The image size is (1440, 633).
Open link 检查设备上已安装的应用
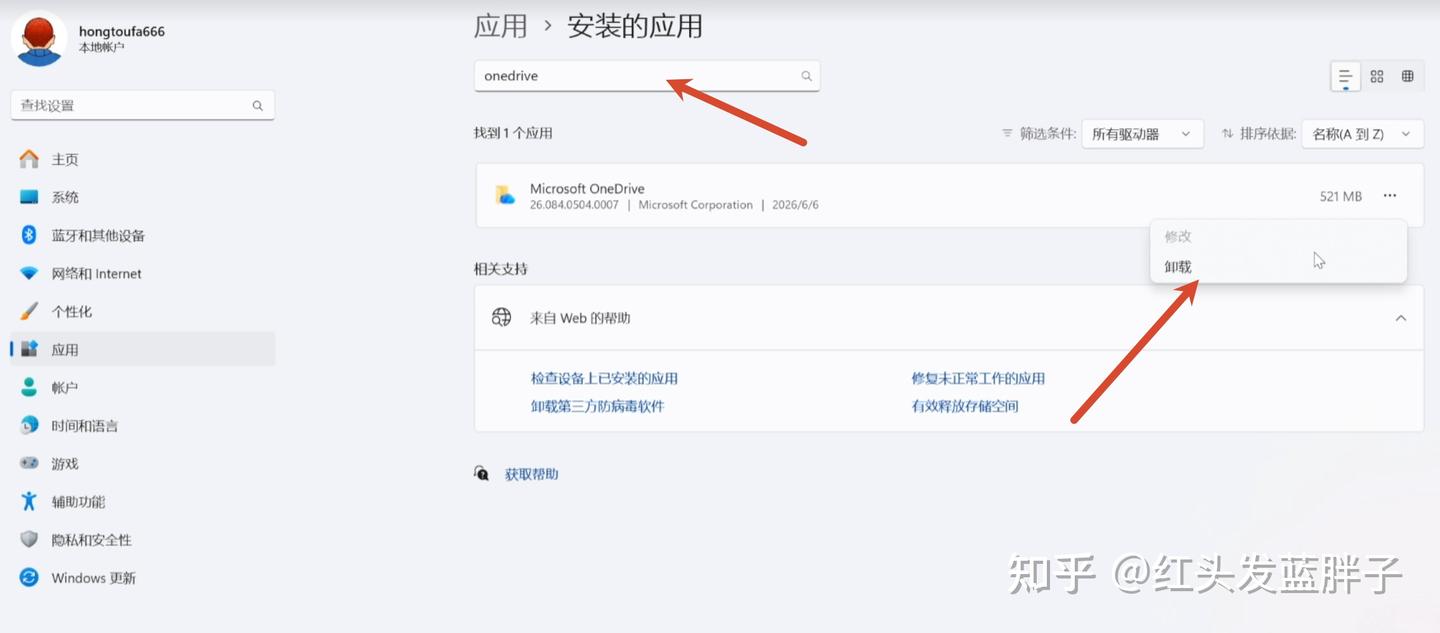coord(604,378)
